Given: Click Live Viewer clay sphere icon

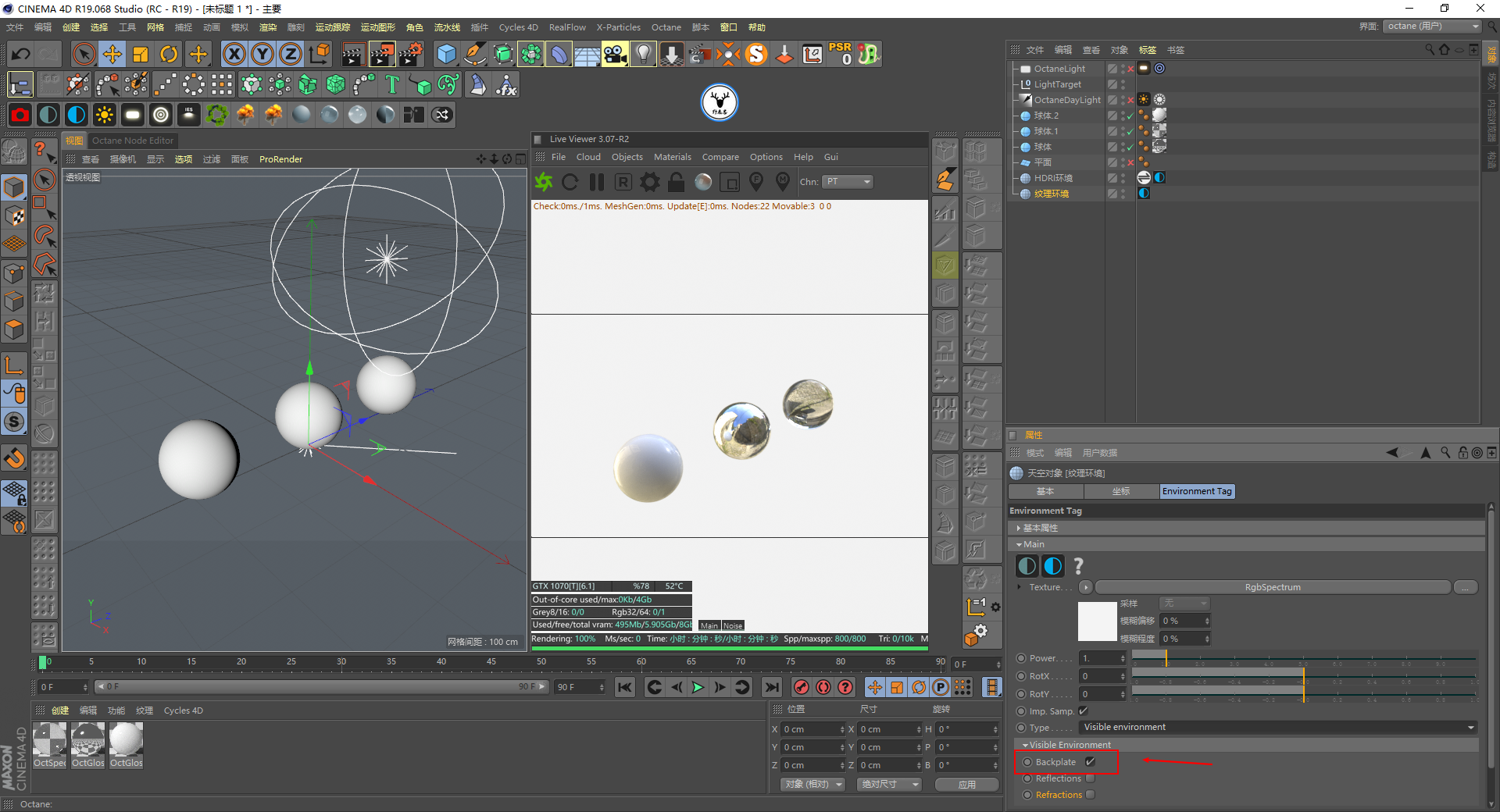Looking at the screenshot, I should [x=703, y=182].
